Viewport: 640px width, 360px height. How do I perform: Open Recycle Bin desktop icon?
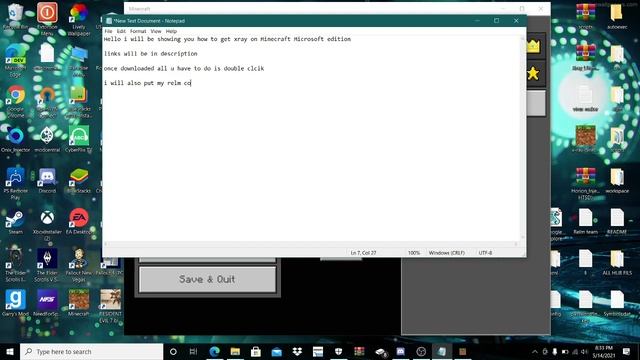tap(16, 17)
